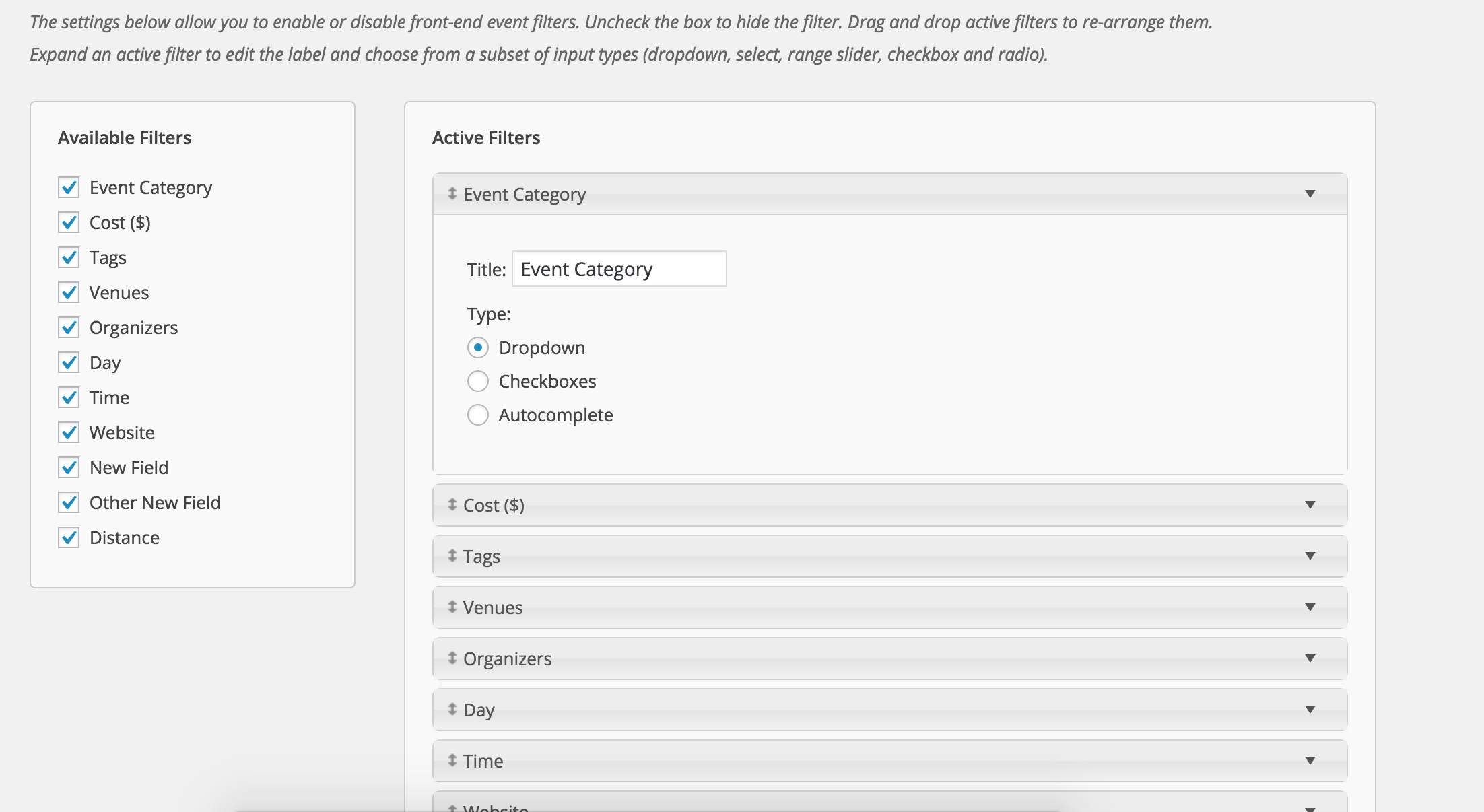
Task: Click the sort handle icon on Time filter
Action: click(452, 761)
